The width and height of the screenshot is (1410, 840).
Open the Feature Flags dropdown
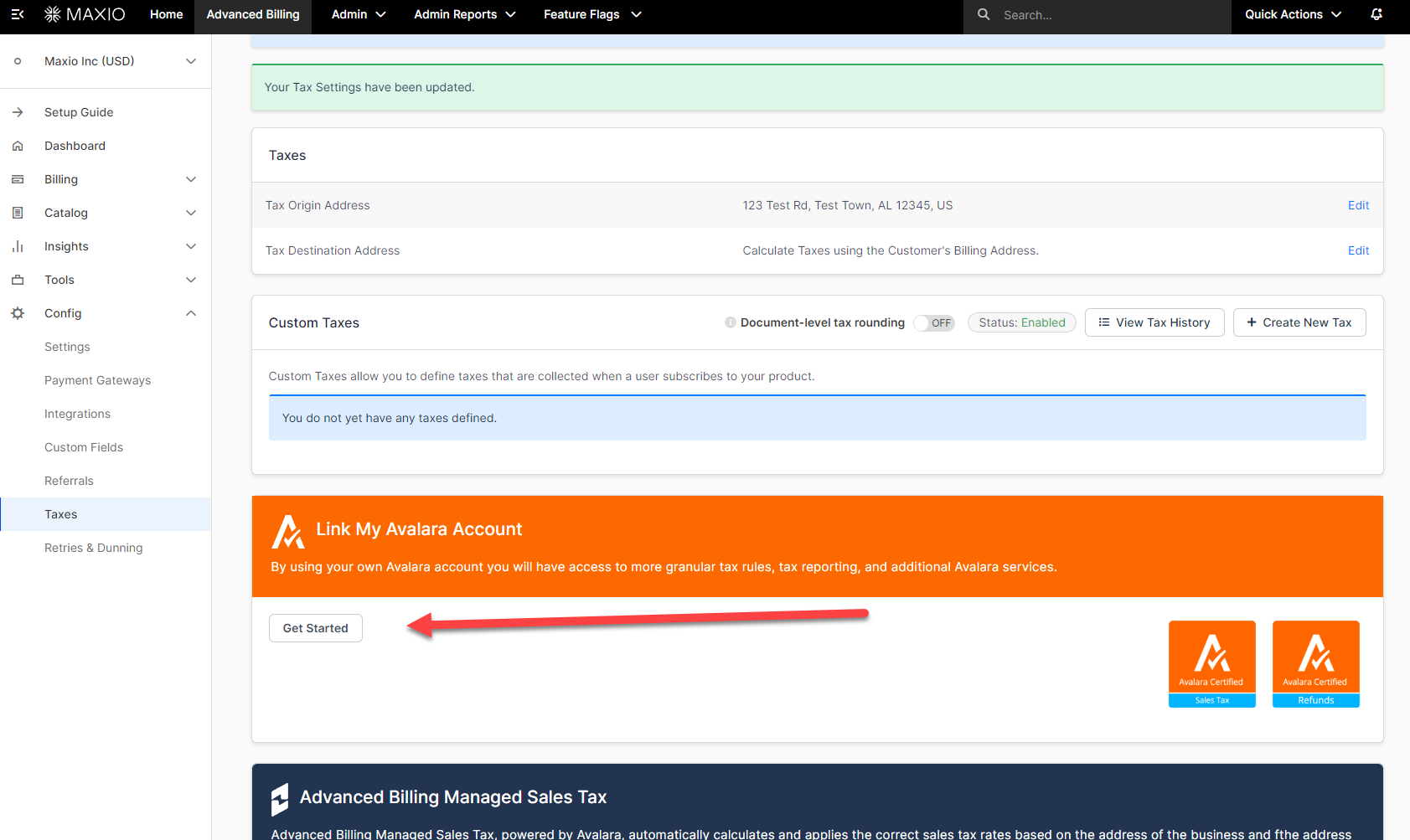pos(592,14)
